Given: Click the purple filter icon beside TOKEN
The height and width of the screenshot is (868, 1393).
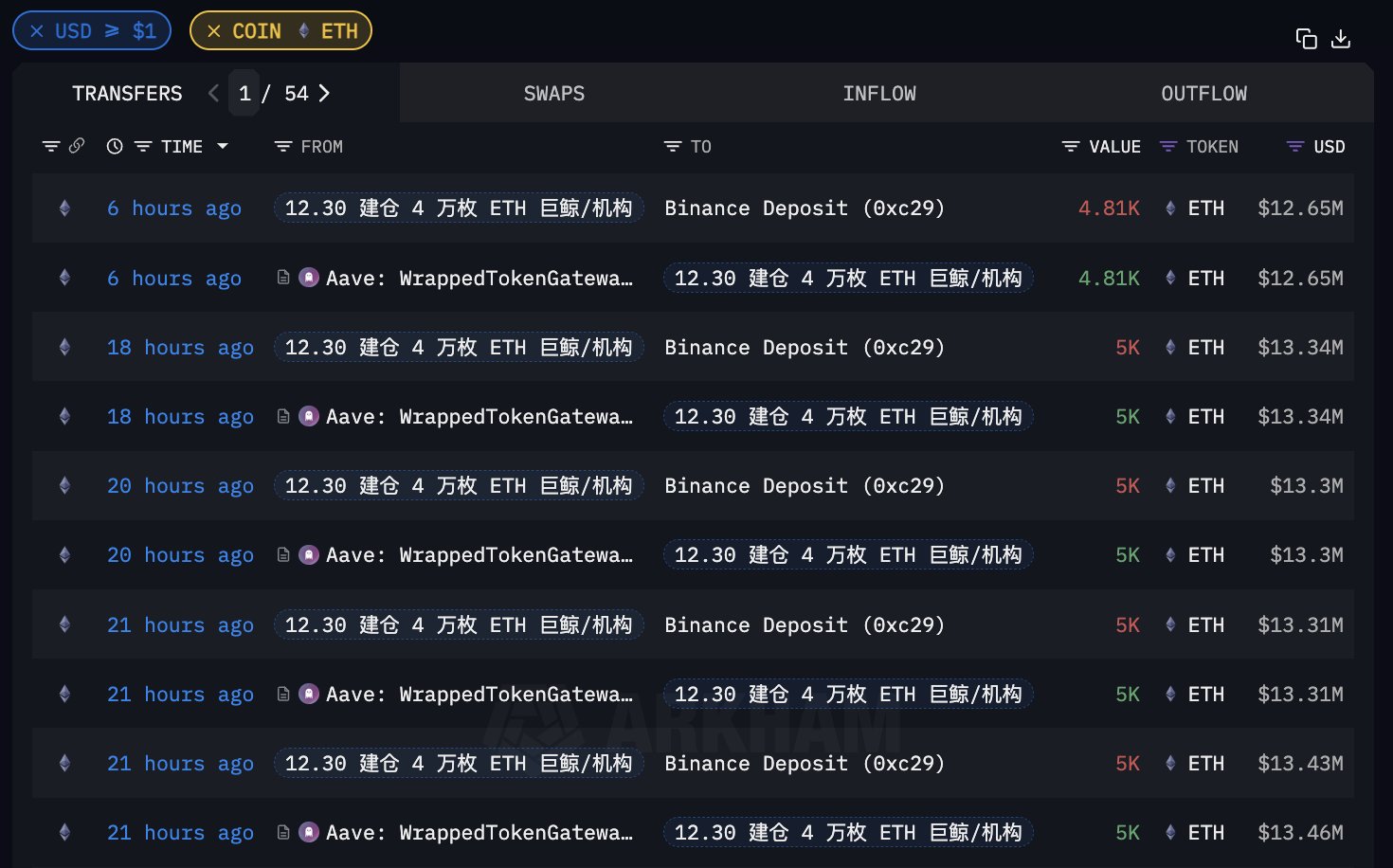Looking at the screenshot, I should tap(1168, 147).
